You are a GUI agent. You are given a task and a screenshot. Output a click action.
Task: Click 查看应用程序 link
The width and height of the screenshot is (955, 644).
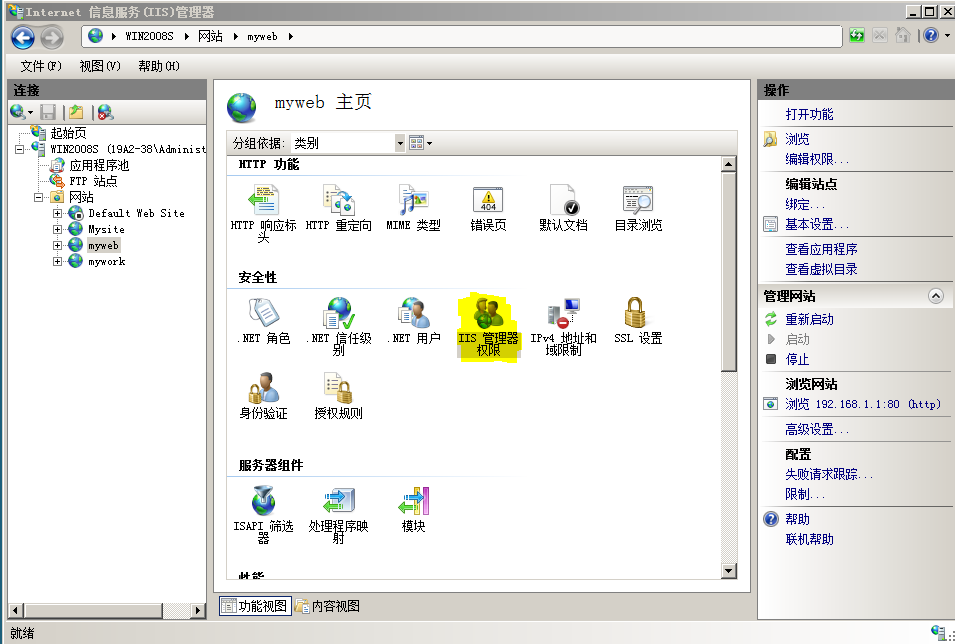[x=821, y=249]
